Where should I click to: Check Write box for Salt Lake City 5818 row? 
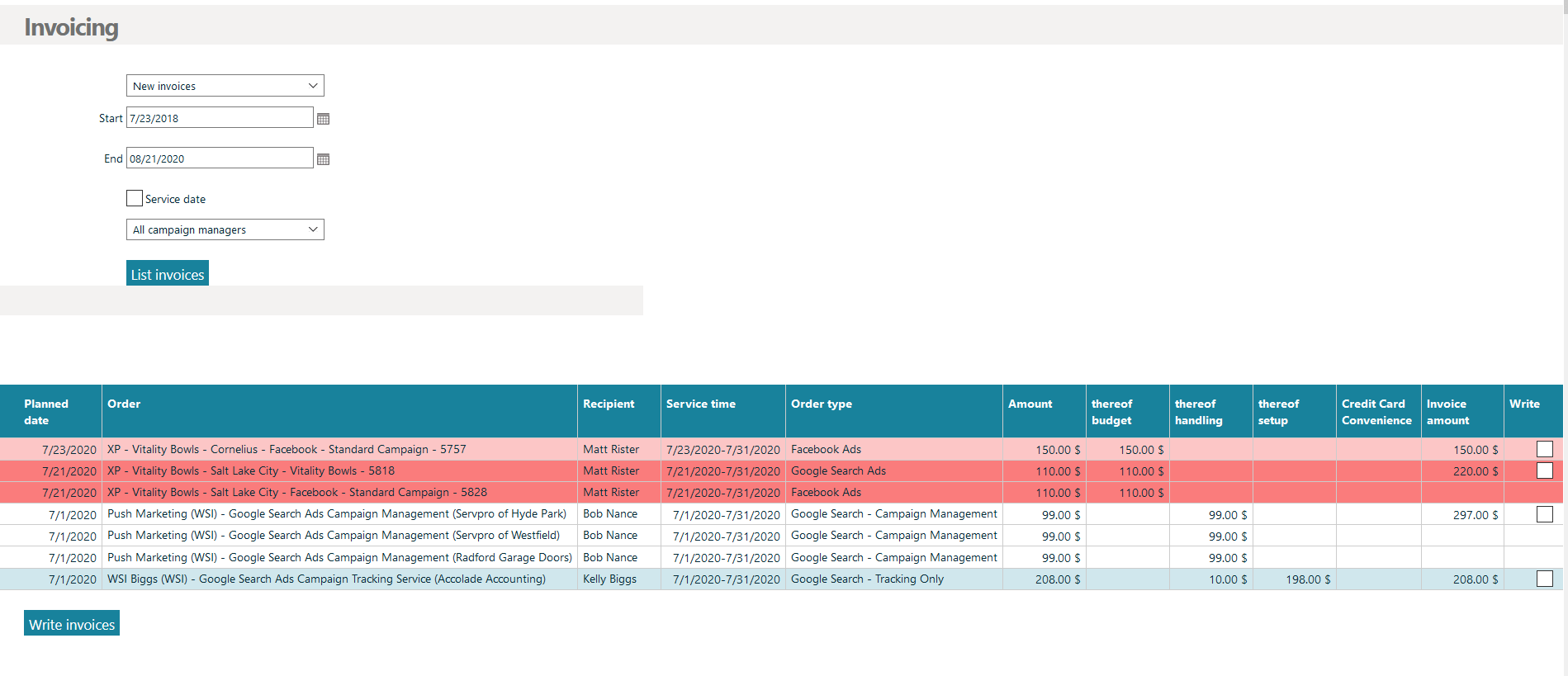tap(1544, 470)
